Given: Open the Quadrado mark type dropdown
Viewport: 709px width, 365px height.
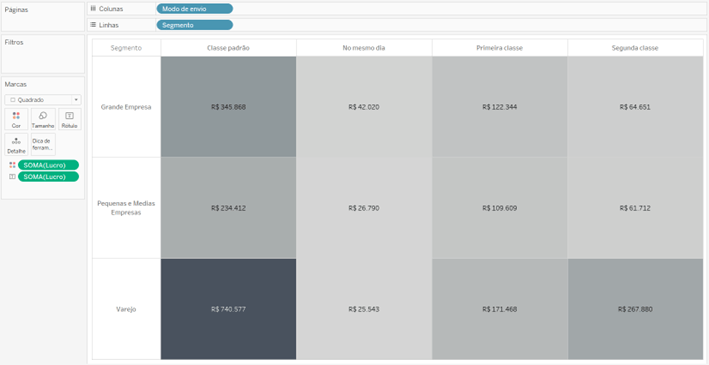Looking at the screenshot, I should (x=43, y=100).
